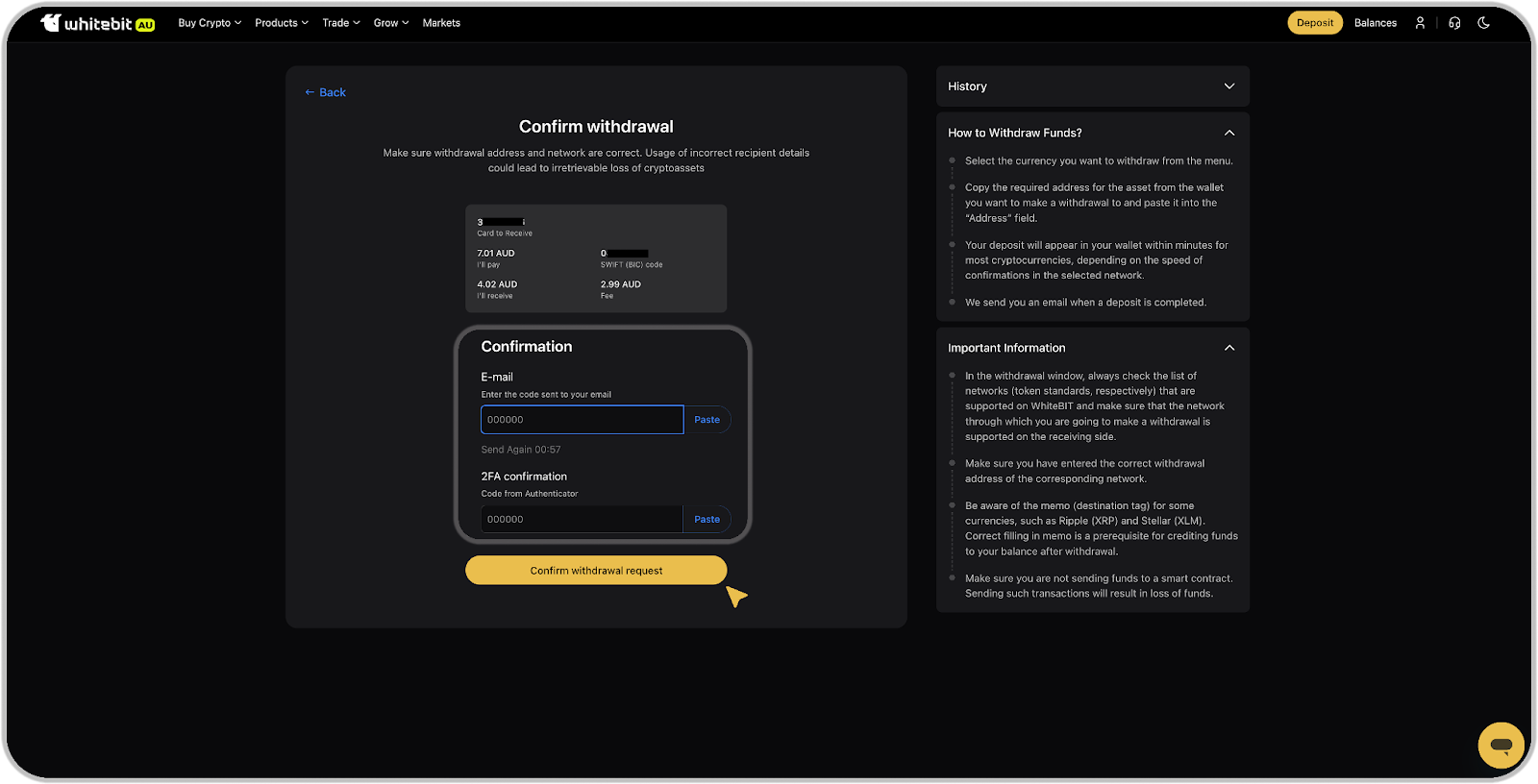Viewport: 1538px width, 784px height.
Task: Open the Trade menu
Action: (x=341, y=23)
